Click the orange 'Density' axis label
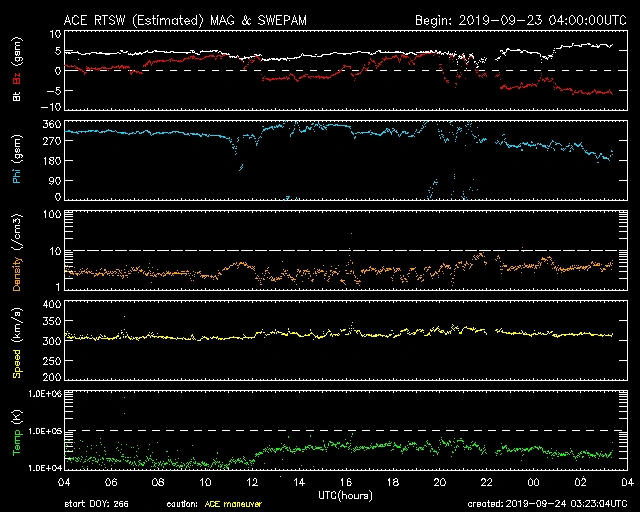Screen dimensions: 640x512 click(17, 273)
